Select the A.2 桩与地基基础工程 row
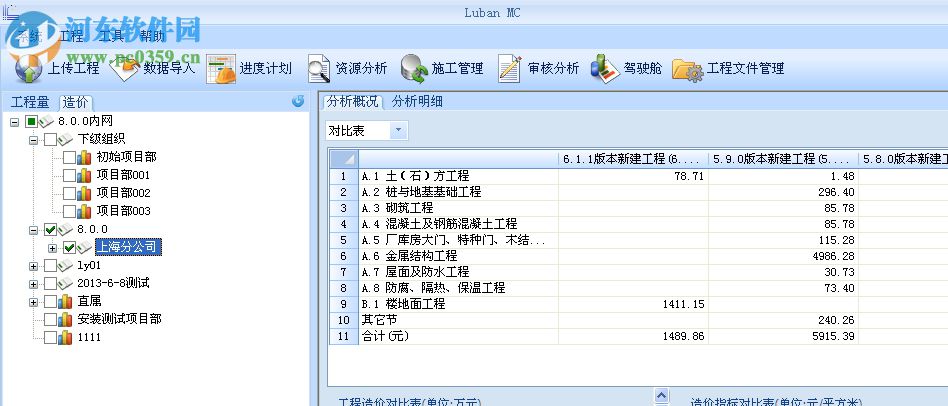 (458, 192)
